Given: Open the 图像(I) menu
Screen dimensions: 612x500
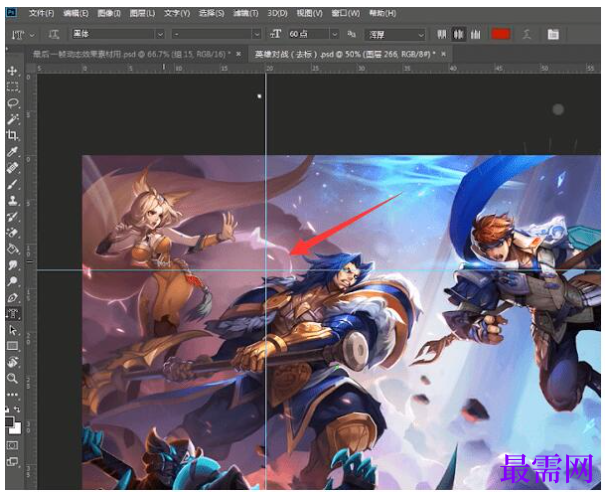Looking at the screenshot, I should pyautogui.click(x=109, y=13).
